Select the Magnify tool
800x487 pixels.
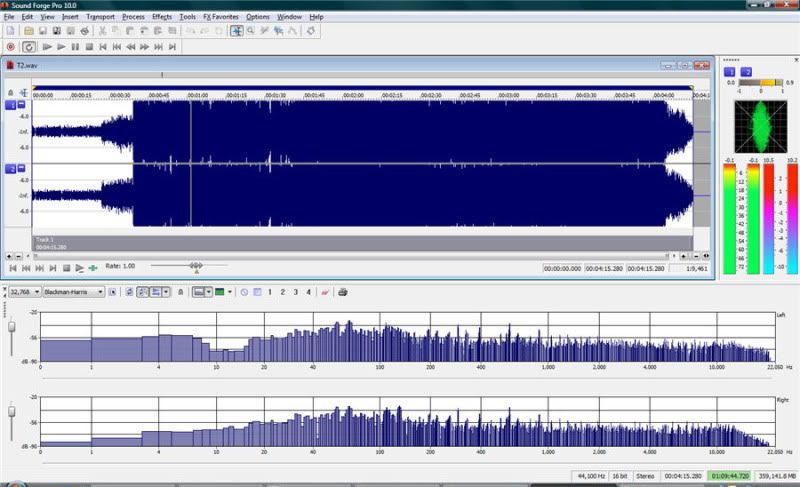click(x=251, y=31)
